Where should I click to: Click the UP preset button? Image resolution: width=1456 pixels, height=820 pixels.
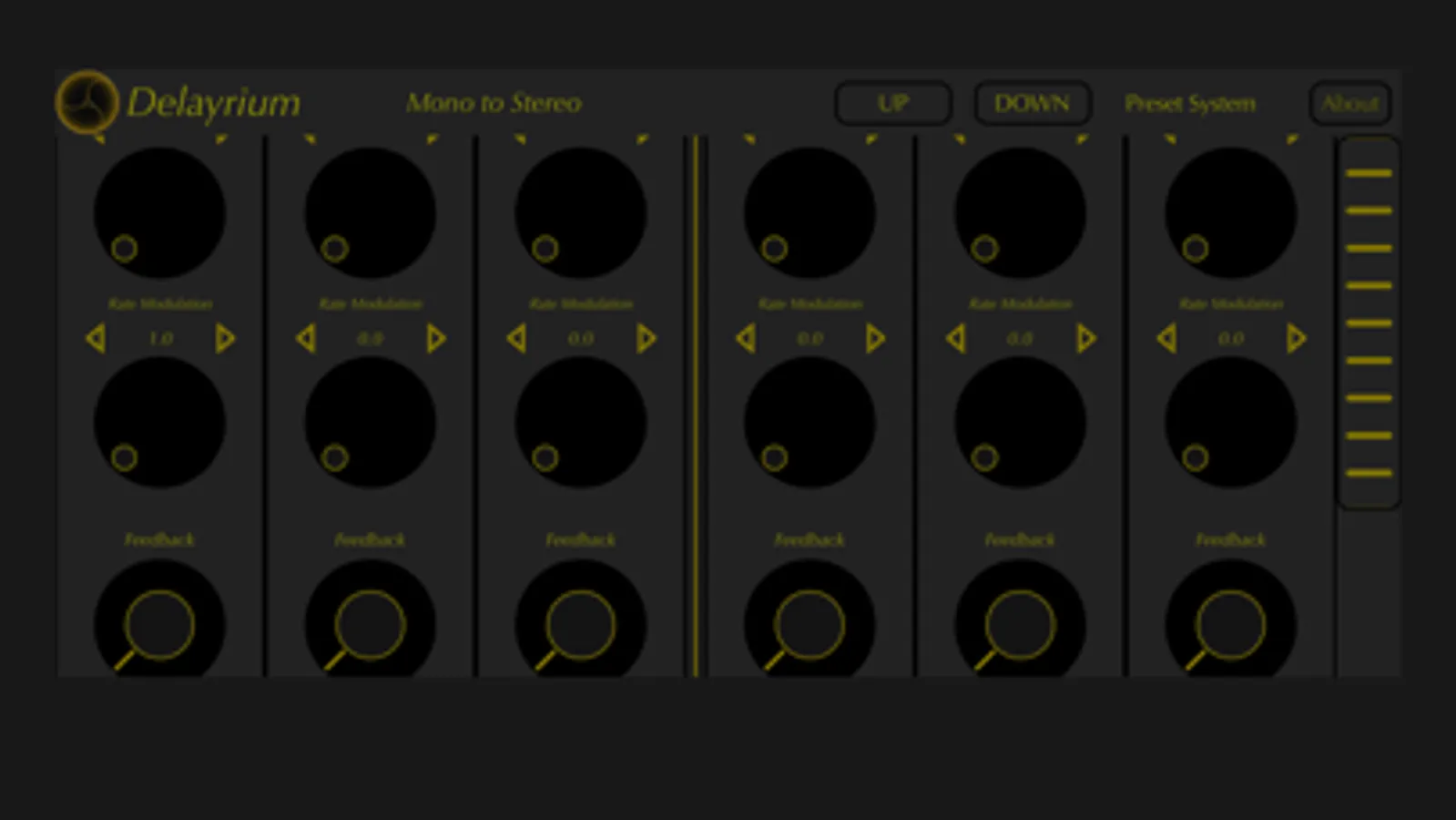coord(893,103)
